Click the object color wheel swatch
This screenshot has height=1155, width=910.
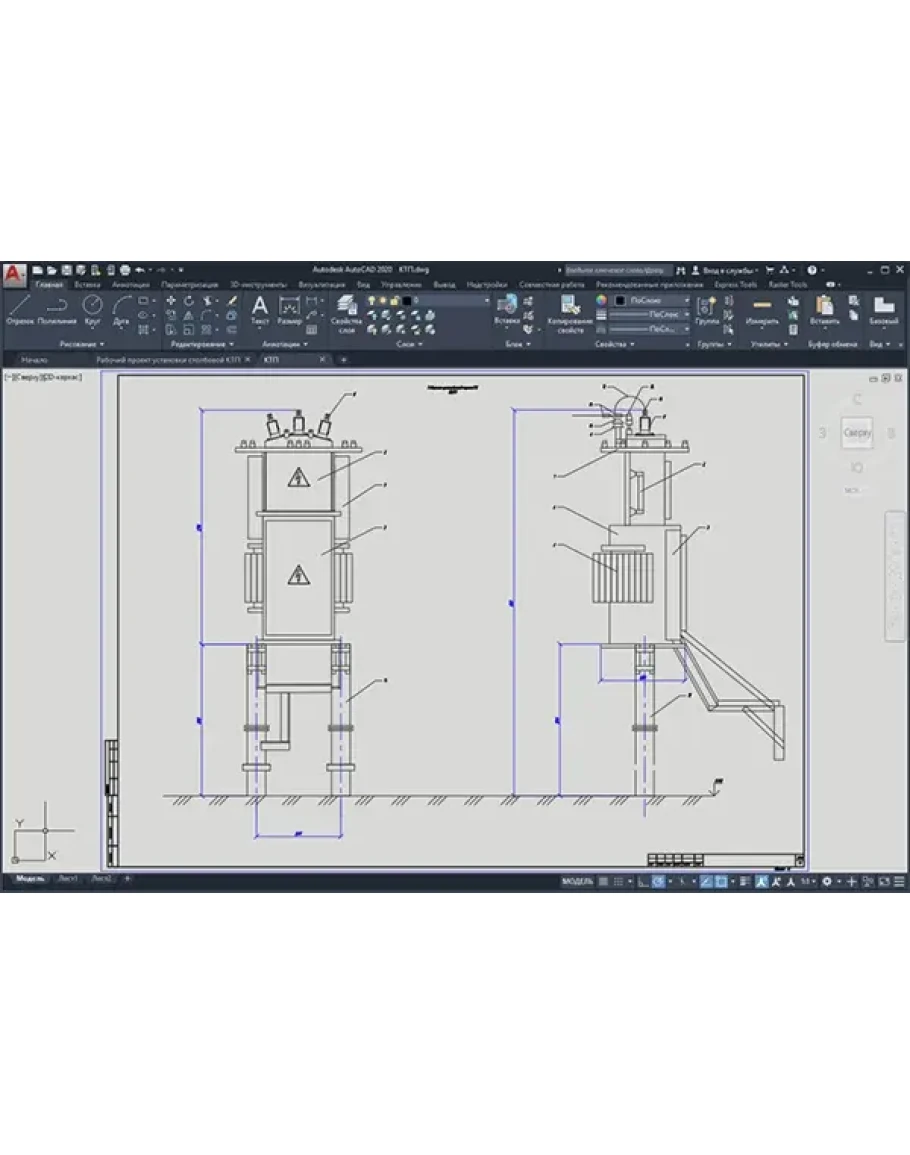click(601, 300)
